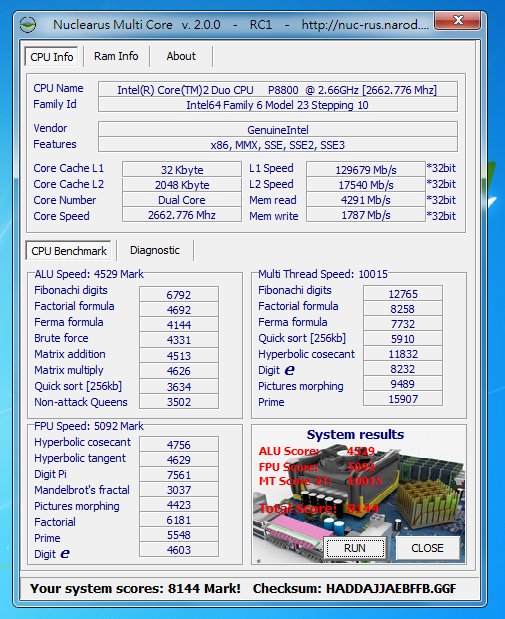Click L1 Speed value 129679 Mb/s

coord(366,169)
